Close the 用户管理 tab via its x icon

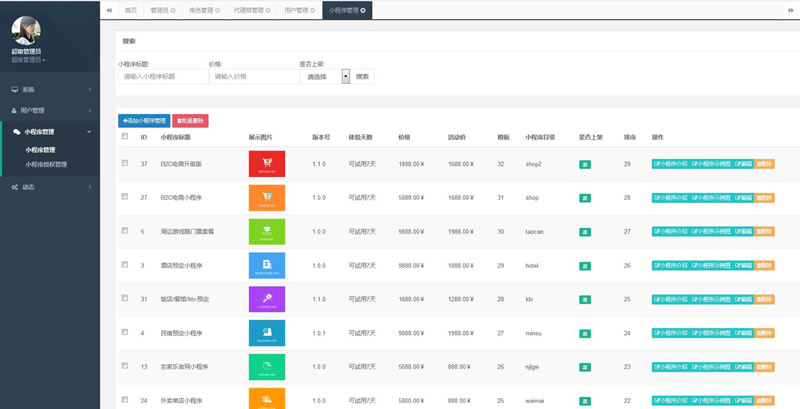(312, 10)
